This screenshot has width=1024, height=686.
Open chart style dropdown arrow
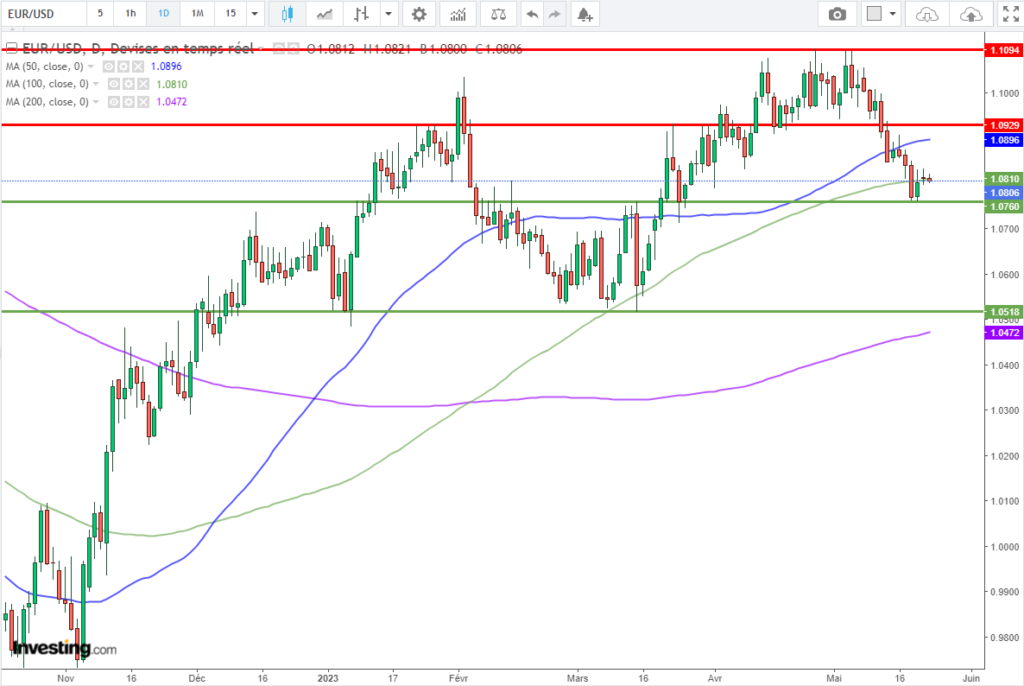pyautogui.click(x=389, y=14)
